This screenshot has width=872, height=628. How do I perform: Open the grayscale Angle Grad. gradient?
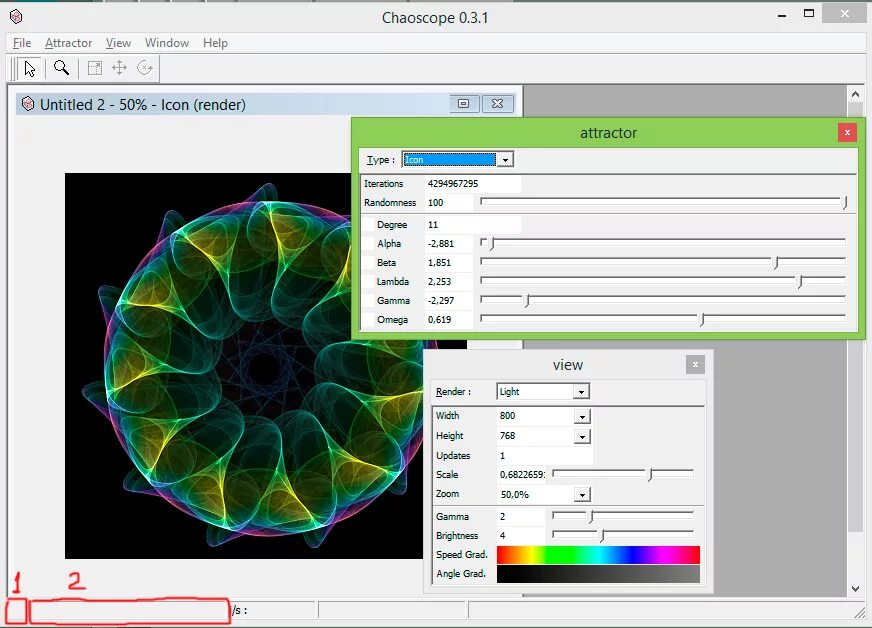598,574
